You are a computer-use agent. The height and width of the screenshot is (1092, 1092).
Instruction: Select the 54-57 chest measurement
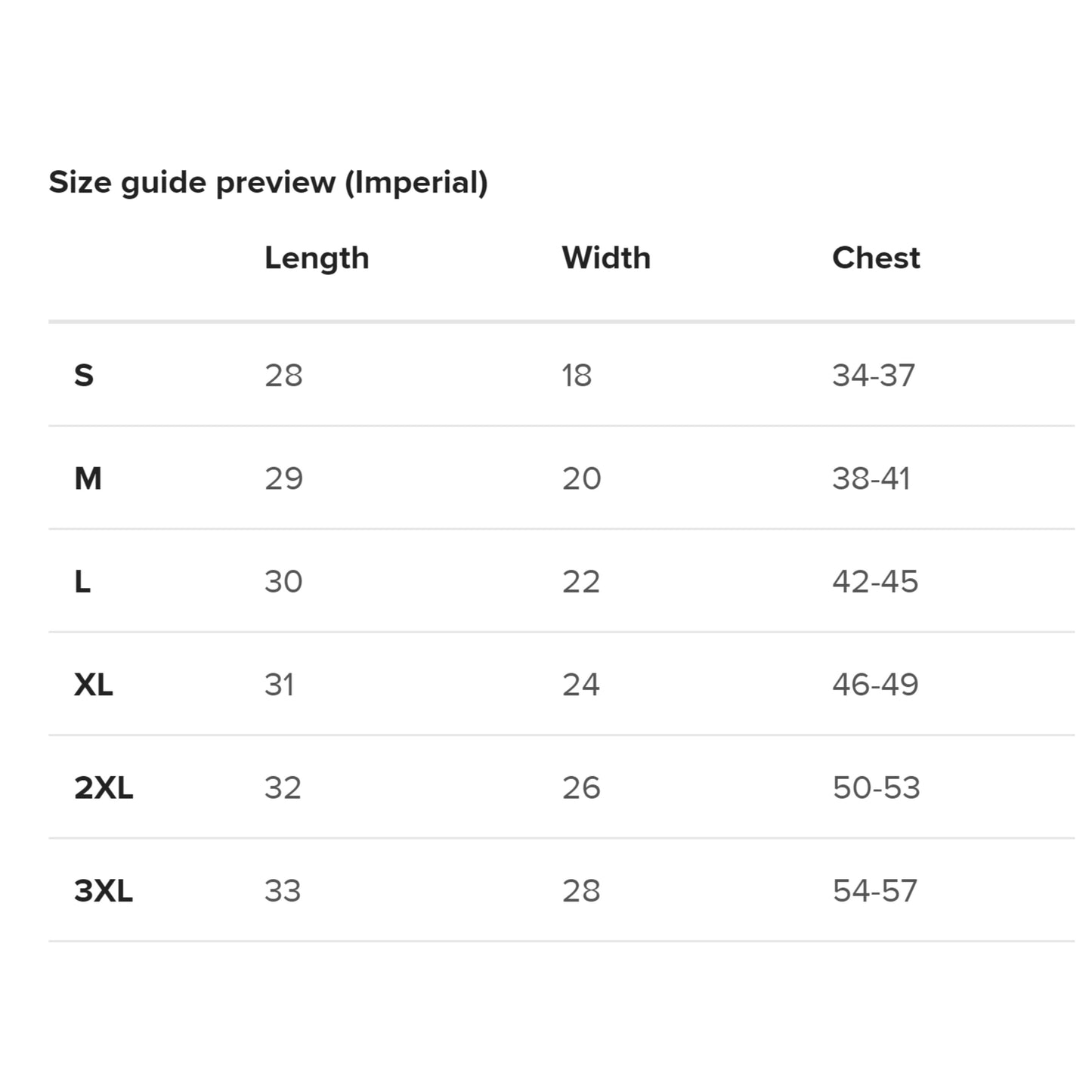(874, 891)
